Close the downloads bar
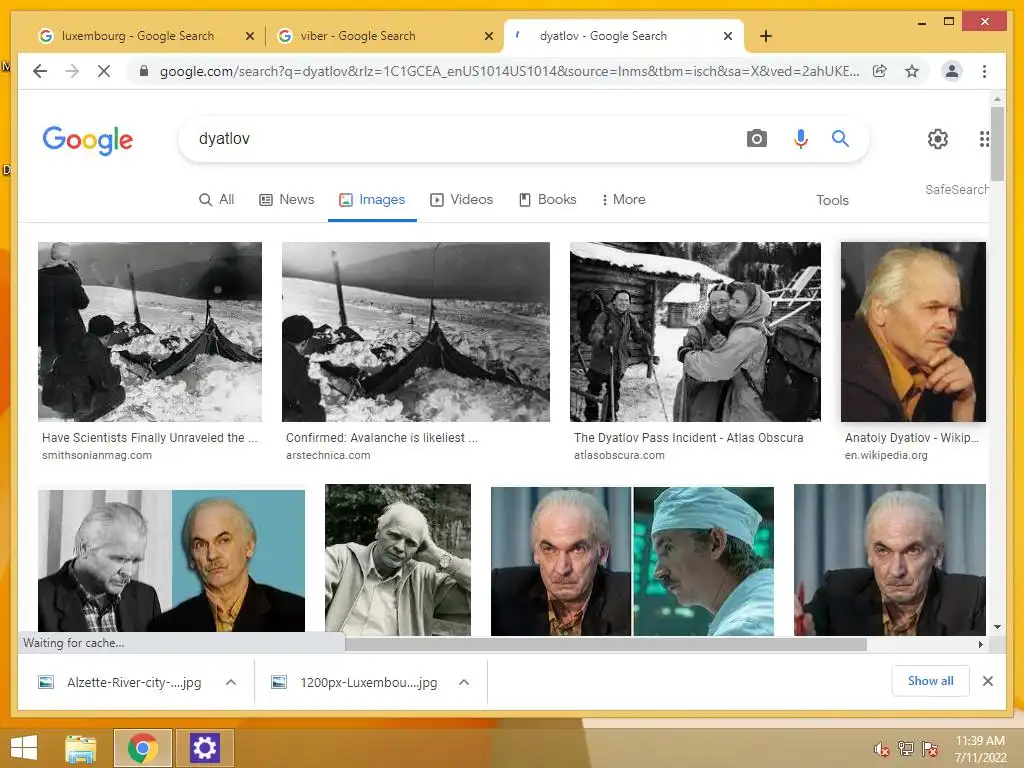This screenshot has height=768, width=1024. tap(988, 681)
